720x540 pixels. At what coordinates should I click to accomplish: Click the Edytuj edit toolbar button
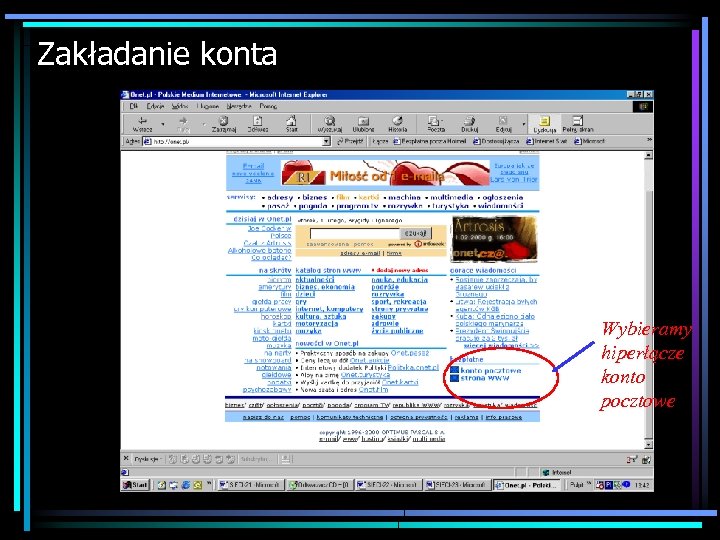click(503, 124)
